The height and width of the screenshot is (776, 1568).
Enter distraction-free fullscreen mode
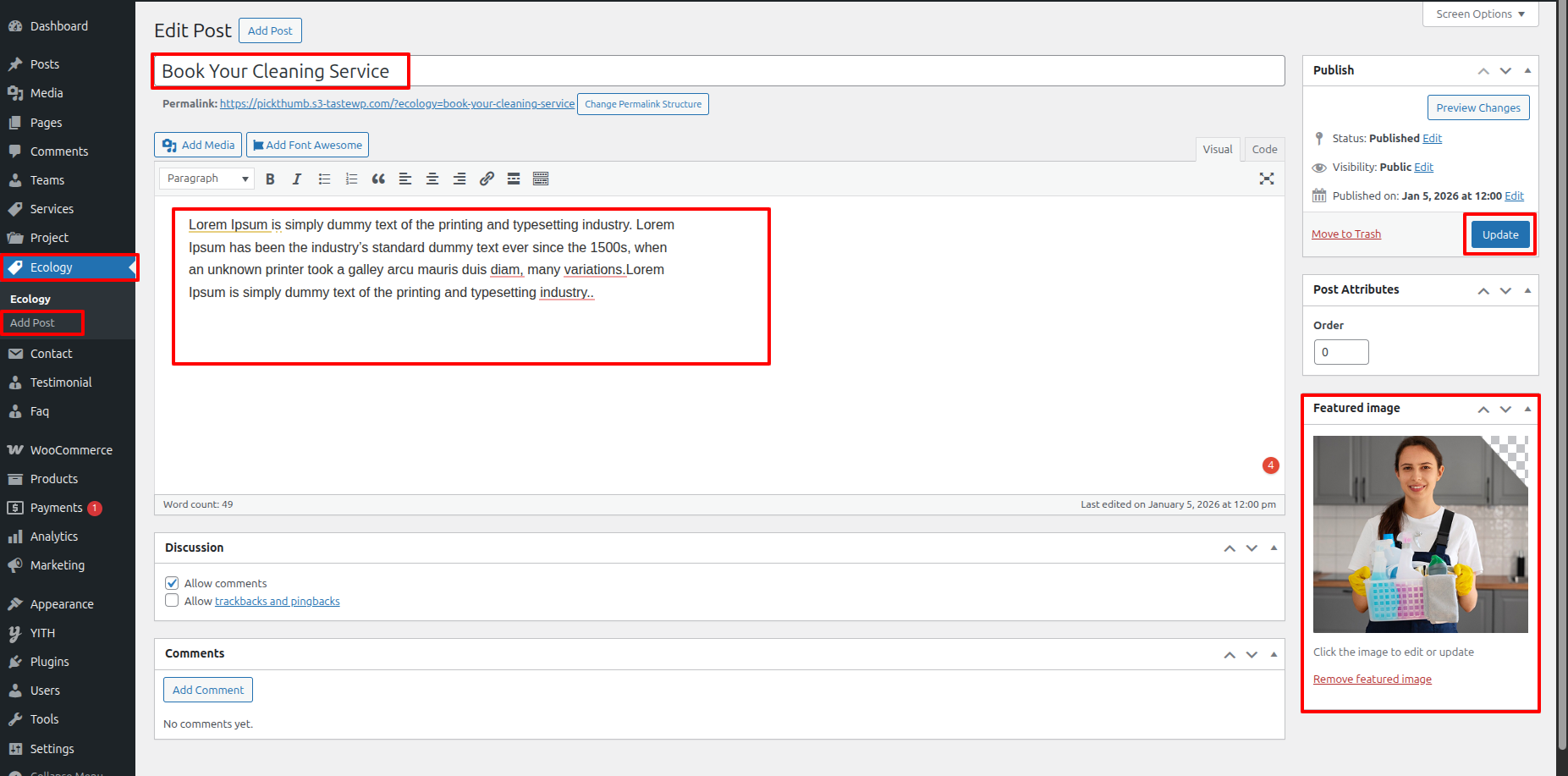coord(1266,179)
